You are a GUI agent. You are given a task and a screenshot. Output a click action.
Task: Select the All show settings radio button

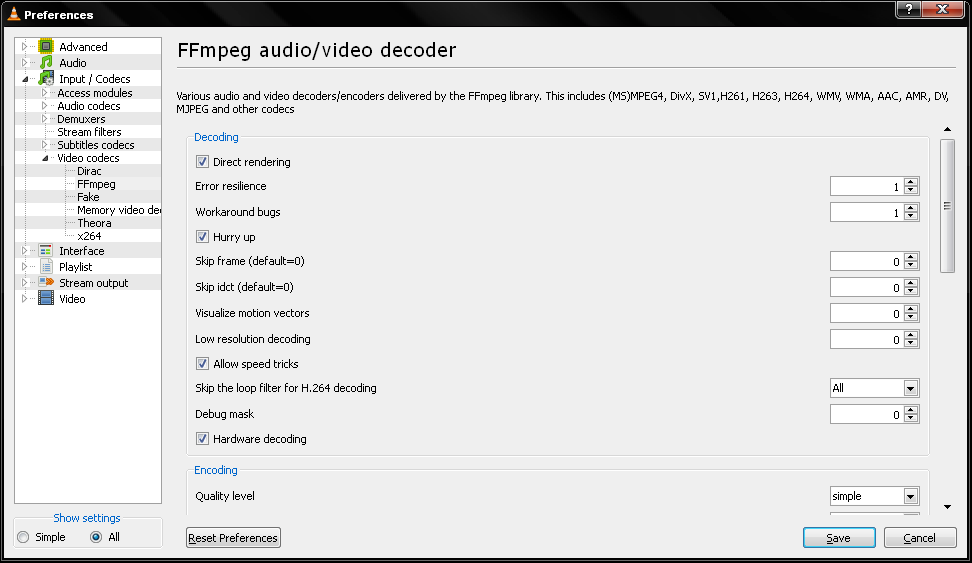(96, 537)
